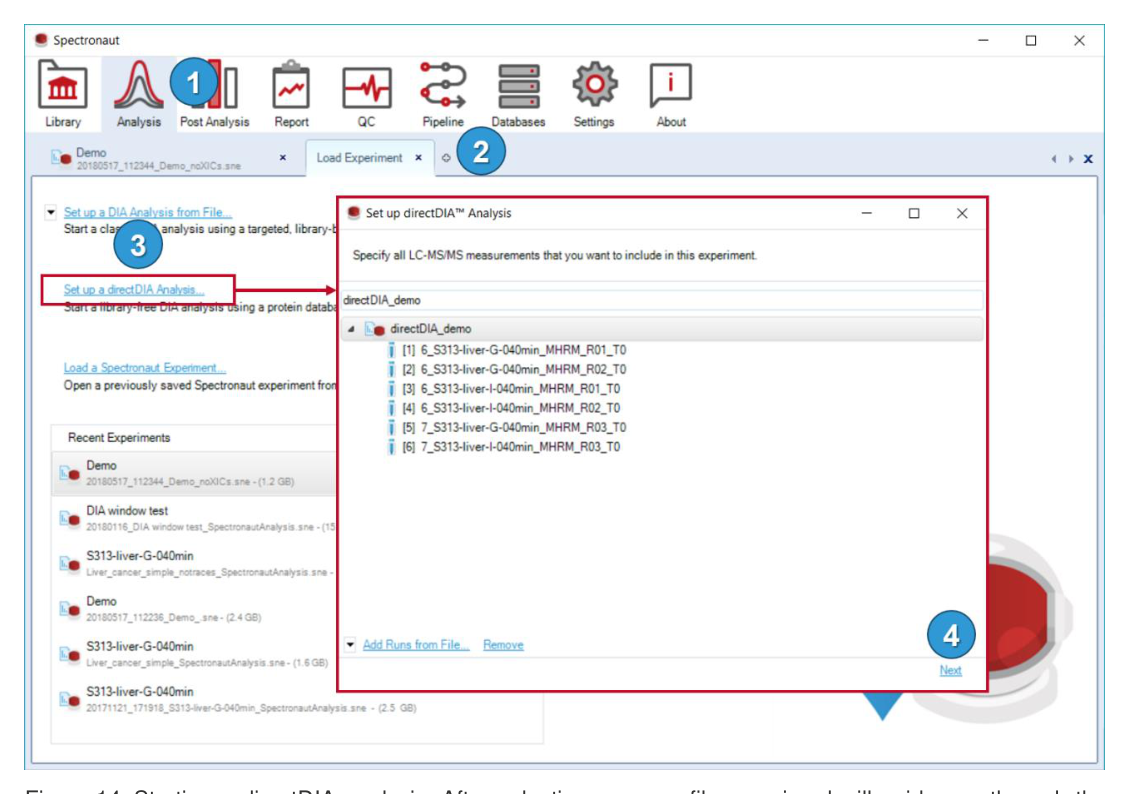Select the Analysis perspective icon

138,94
